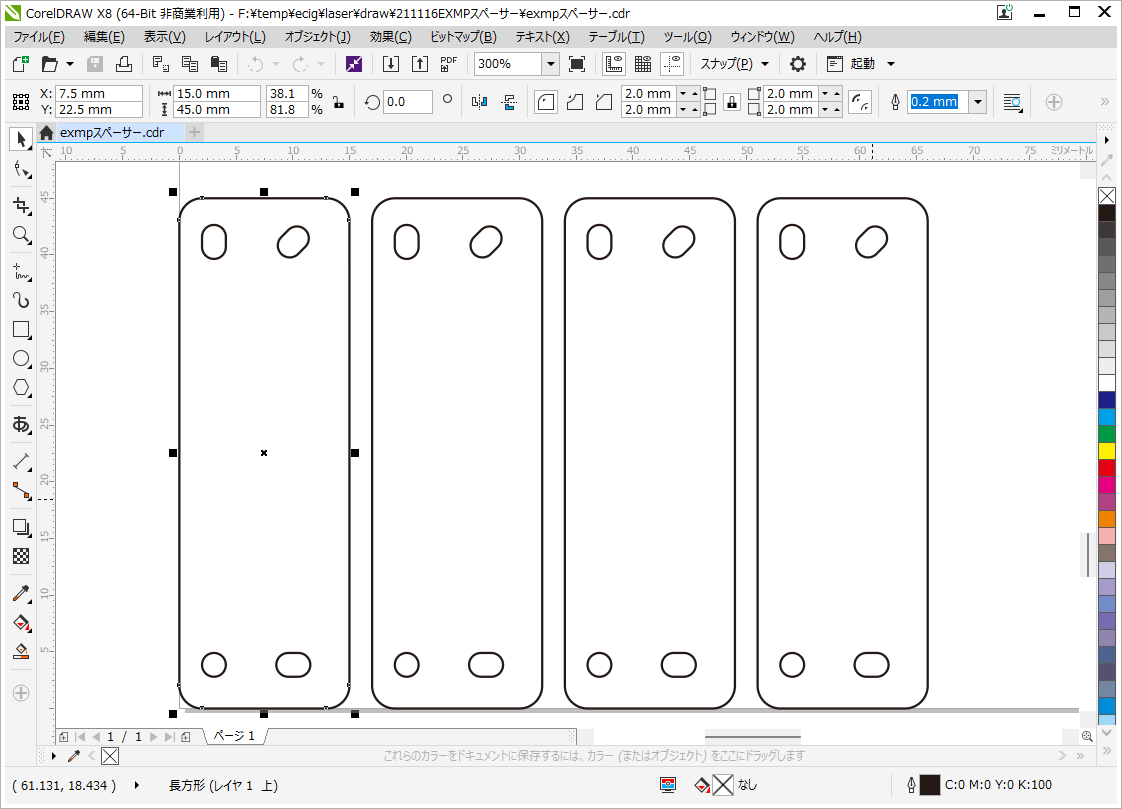Open the 効果(C) menu
The height and width of the screenshot is (809, 1122).
(390, 37)
